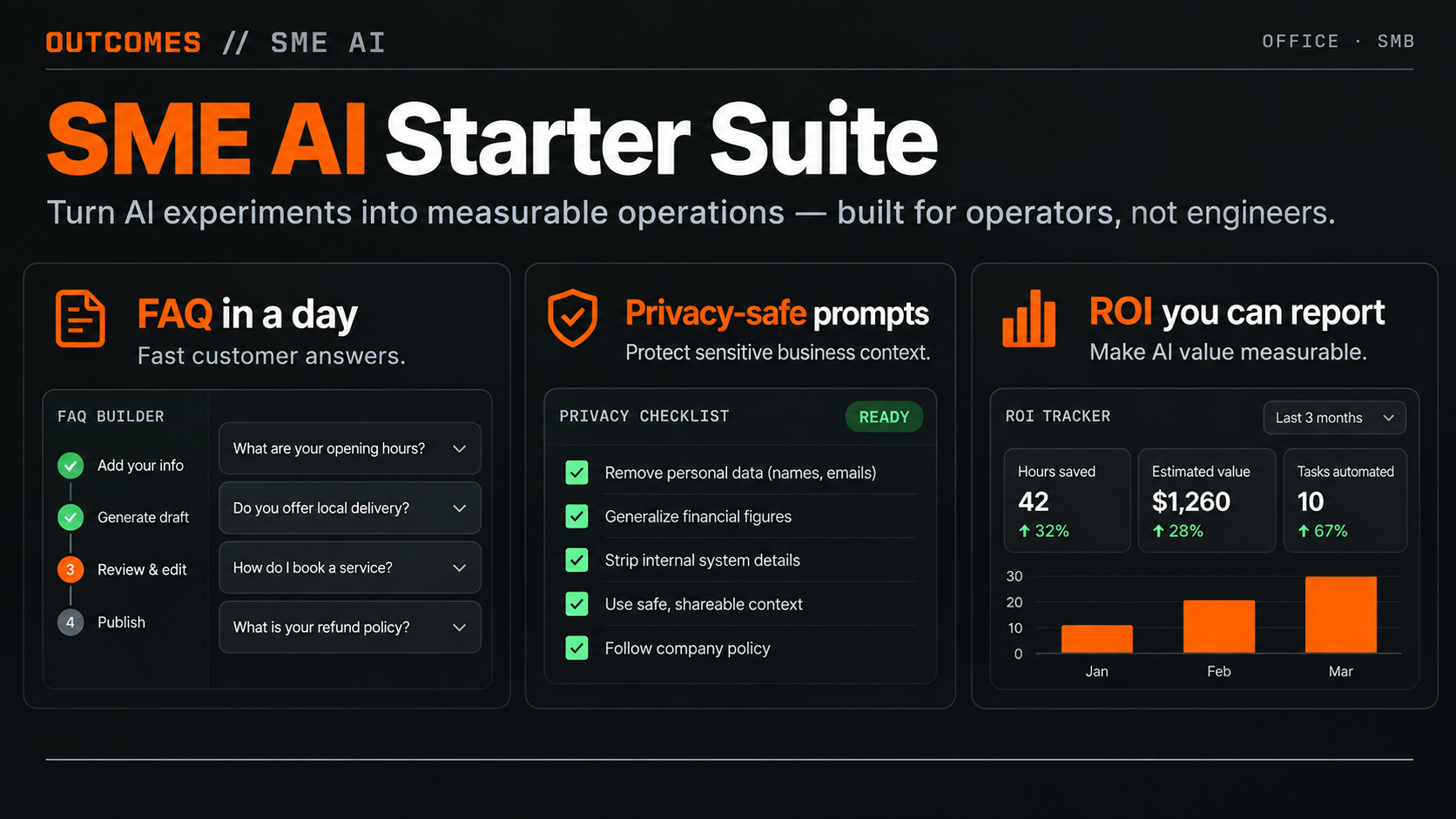Expand How do I book a service
Image resolution: width=1456 pixels, height=819 pixels.
tap(350, 567)
